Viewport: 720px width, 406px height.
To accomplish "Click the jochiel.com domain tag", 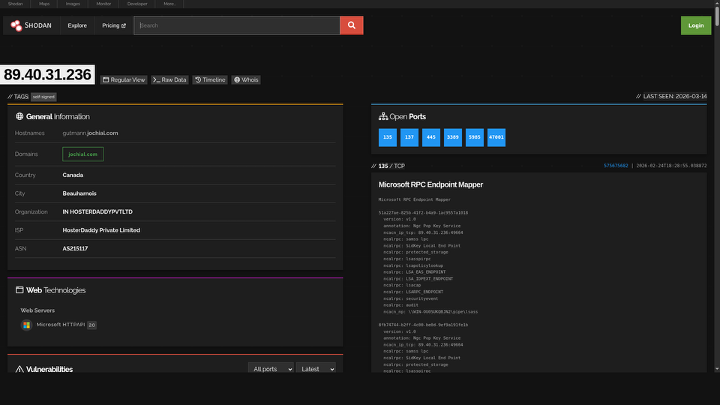I will click(83, 154).
